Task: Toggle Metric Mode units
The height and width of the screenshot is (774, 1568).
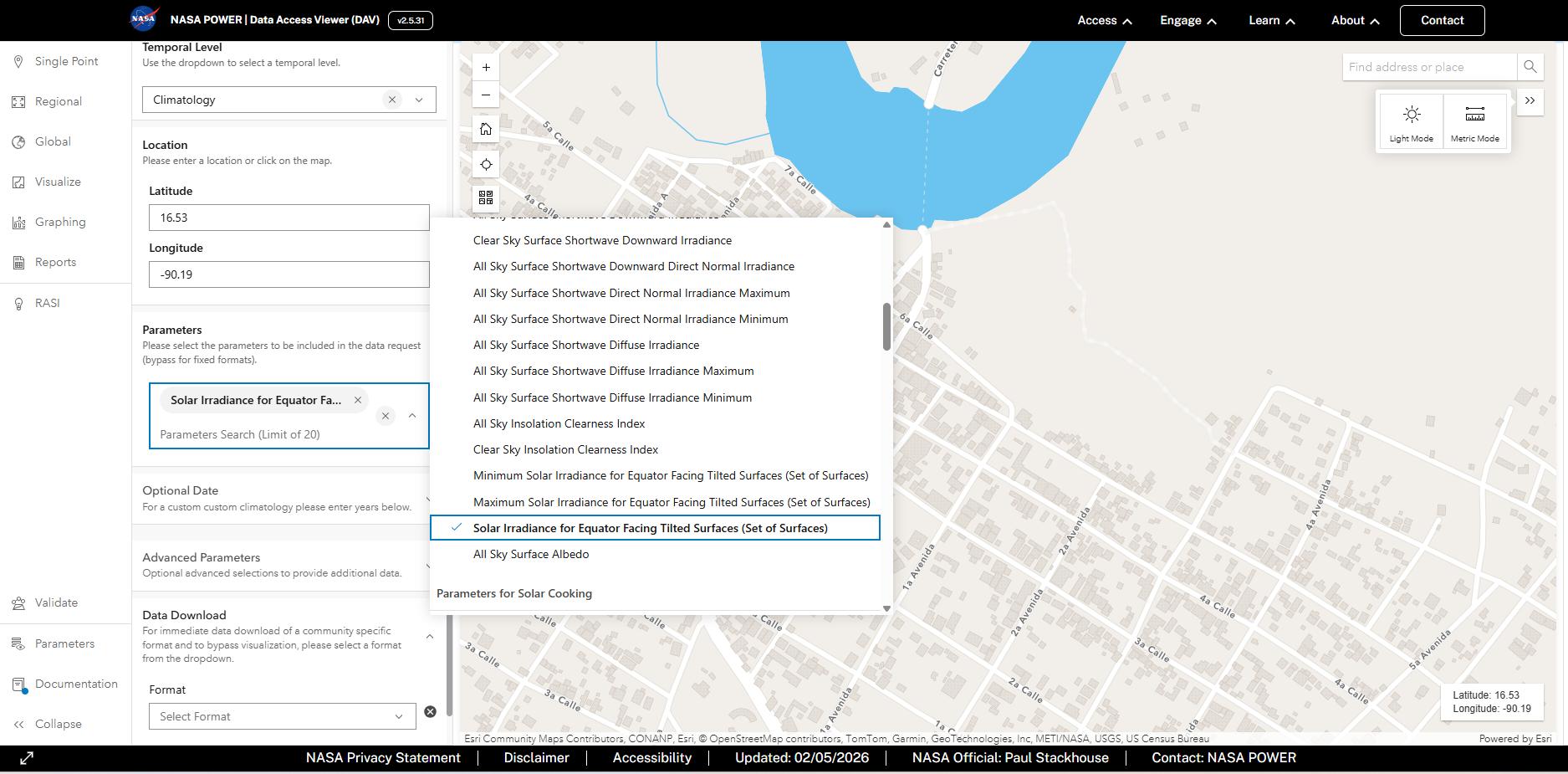Action: 1474,122
